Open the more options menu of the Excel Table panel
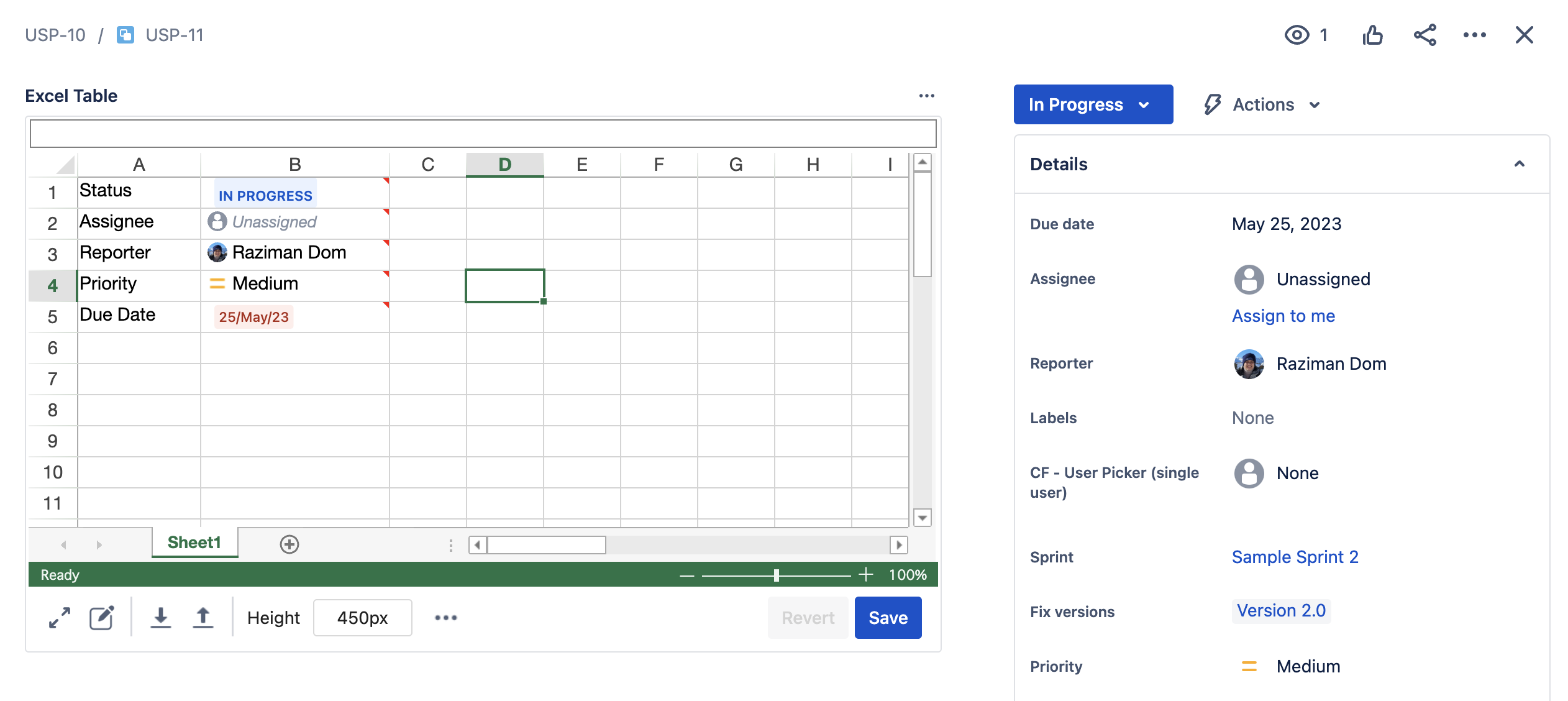Image resolution: width=1568 pixels, height=701 pixels. [x=927, y=95]
